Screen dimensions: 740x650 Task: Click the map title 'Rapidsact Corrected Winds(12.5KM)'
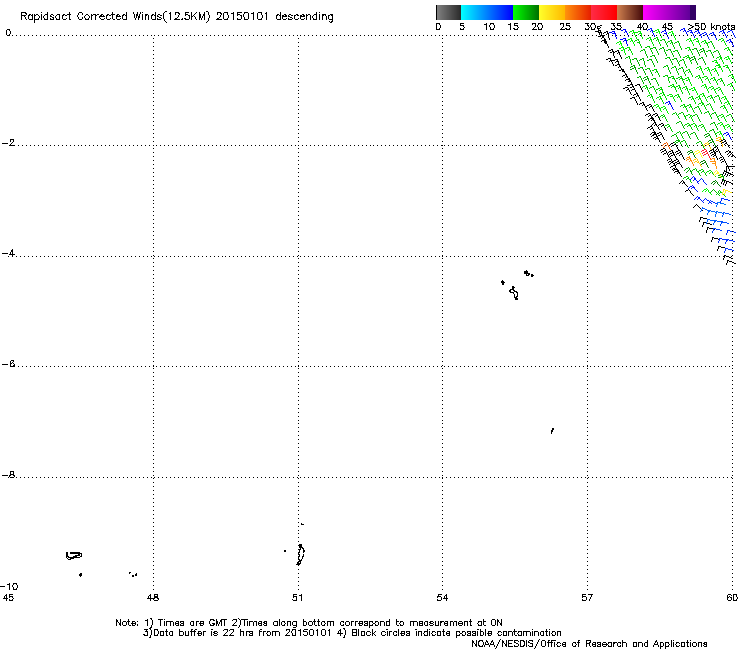(115, 17)
